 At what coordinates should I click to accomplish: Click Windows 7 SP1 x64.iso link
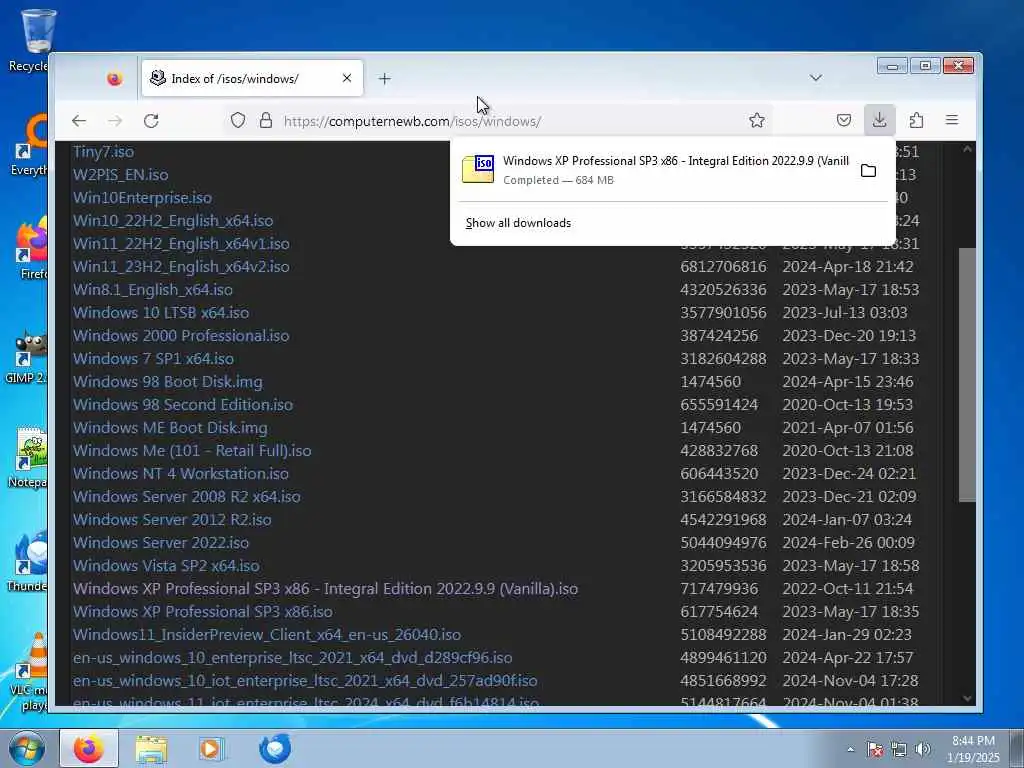[x=153, y=359]
